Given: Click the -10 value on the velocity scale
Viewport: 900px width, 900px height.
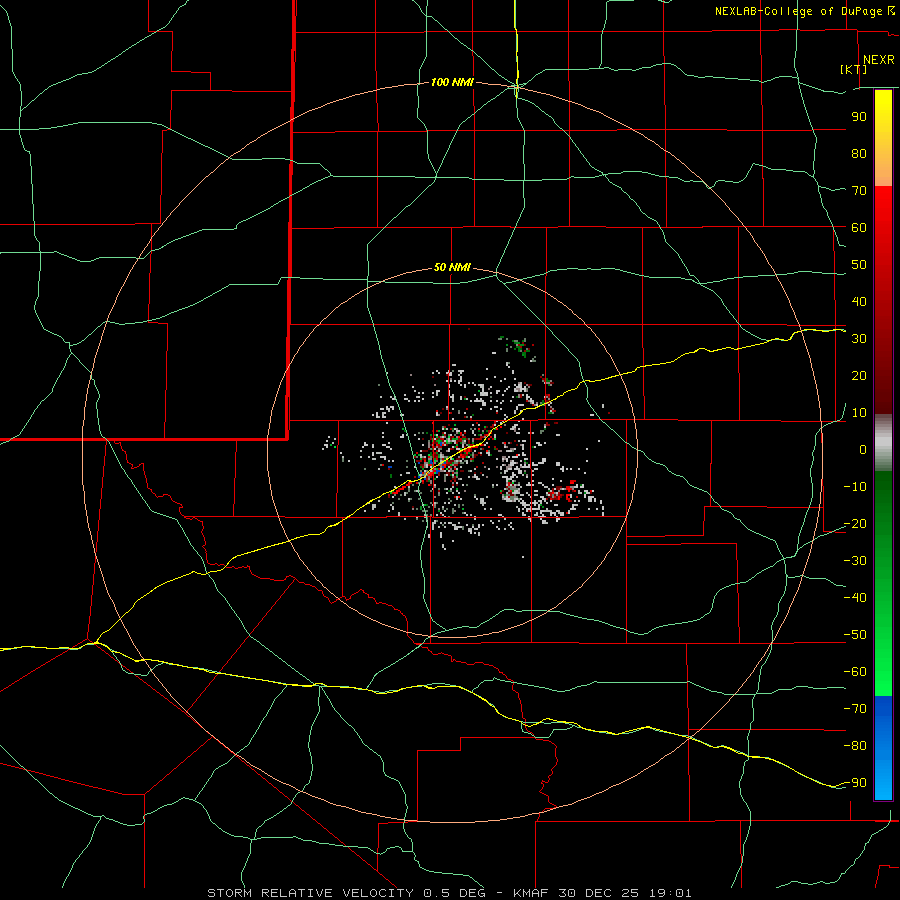Looking at the screenshot, I should click(855, 487).
